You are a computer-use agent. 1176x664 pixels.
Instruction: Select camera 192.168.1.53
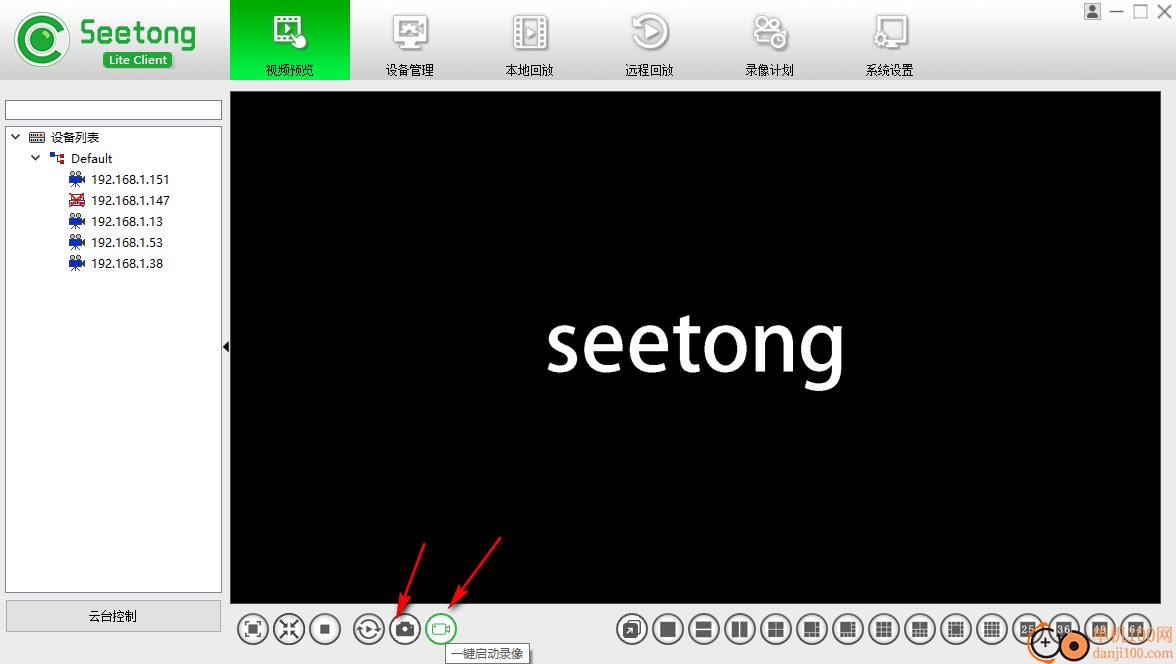pos(127,242)
